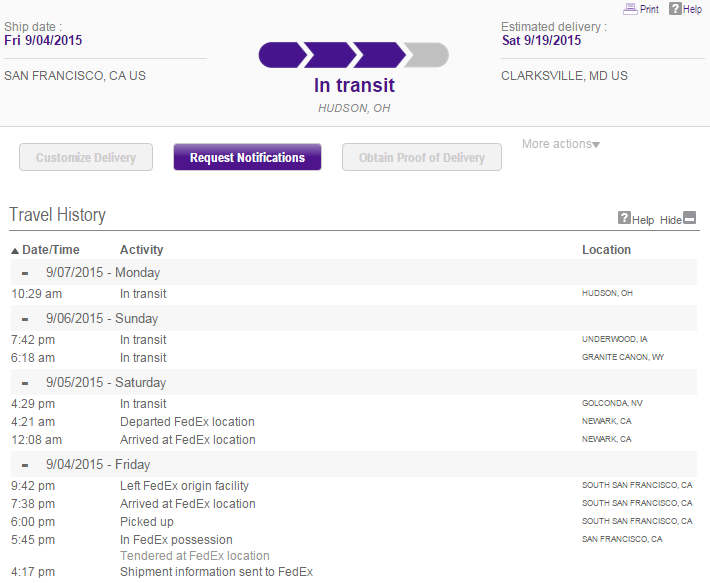The width and height of the screenshot is (710, 583).
Task: Click HUDSON, OH location cell
Action: pyautogui.click(x=607, y=293)
